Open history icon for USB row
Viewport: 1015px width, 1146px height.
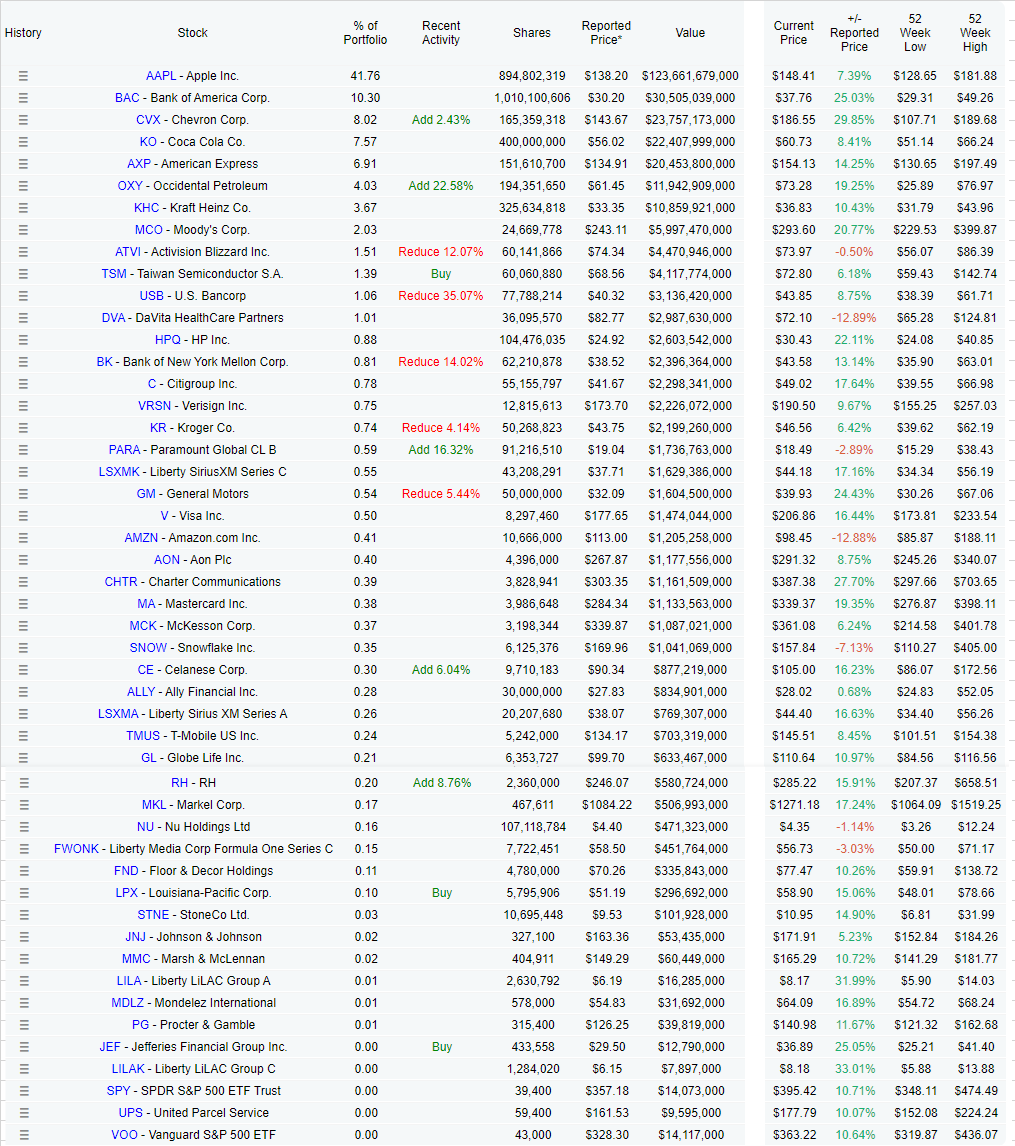point(23,296)
